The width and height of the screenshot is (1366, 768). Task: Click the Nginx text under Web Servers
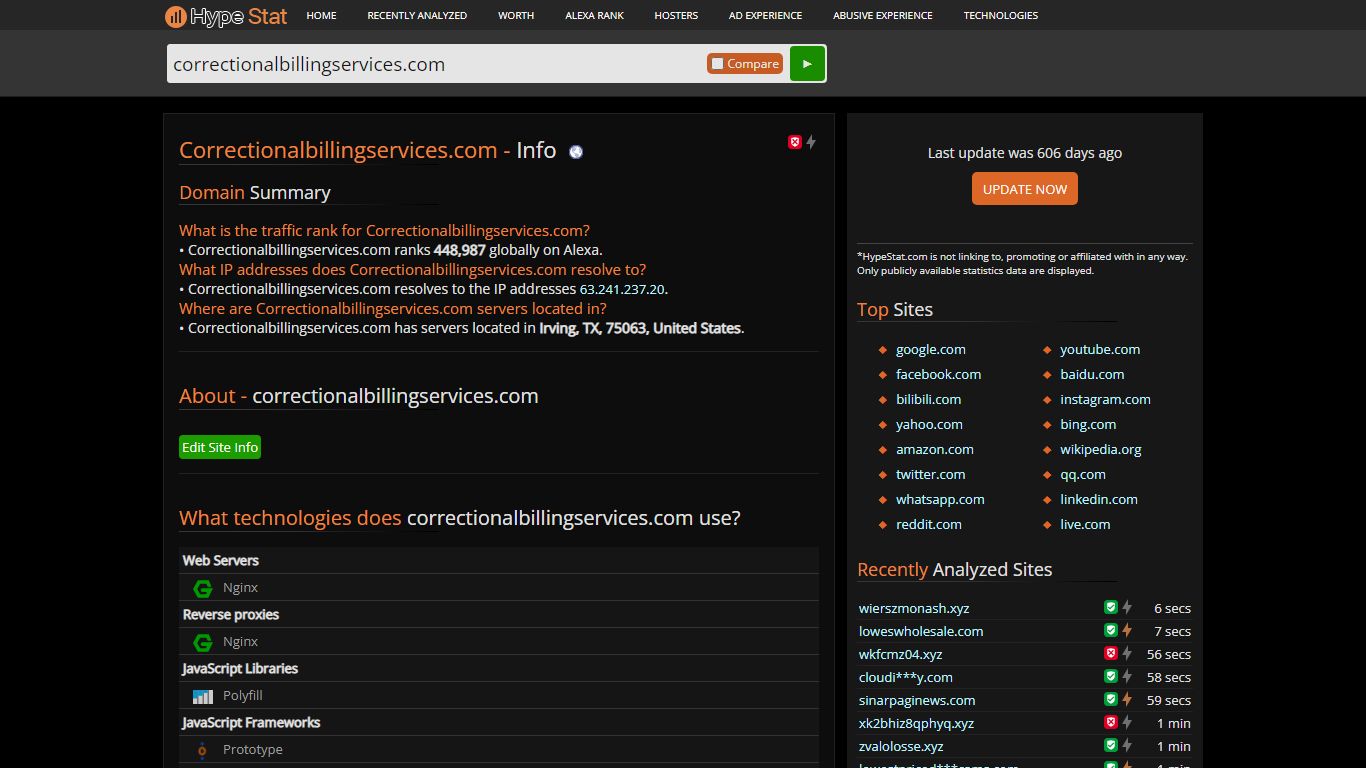[x=240, y=588]
